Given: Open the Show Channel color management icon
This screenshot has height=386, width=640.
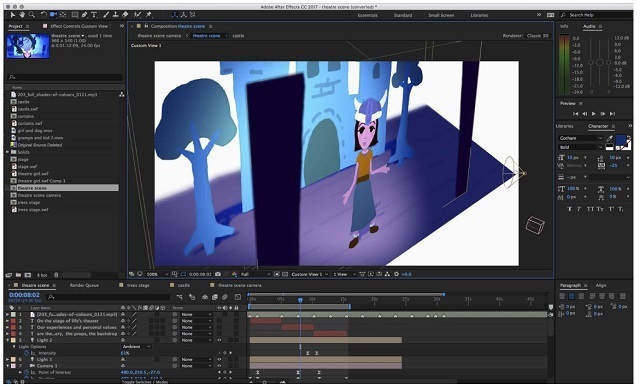Looking at the screenshot, I should point(234,274).
